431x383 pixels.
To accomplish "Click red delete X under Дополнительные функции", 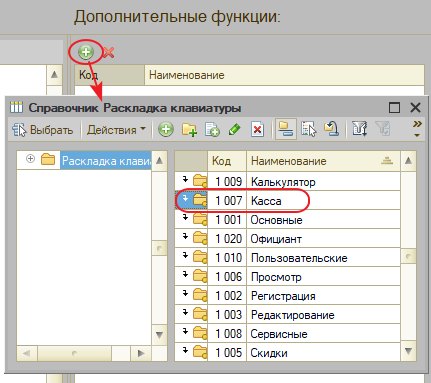I will (x=108, y=52).
